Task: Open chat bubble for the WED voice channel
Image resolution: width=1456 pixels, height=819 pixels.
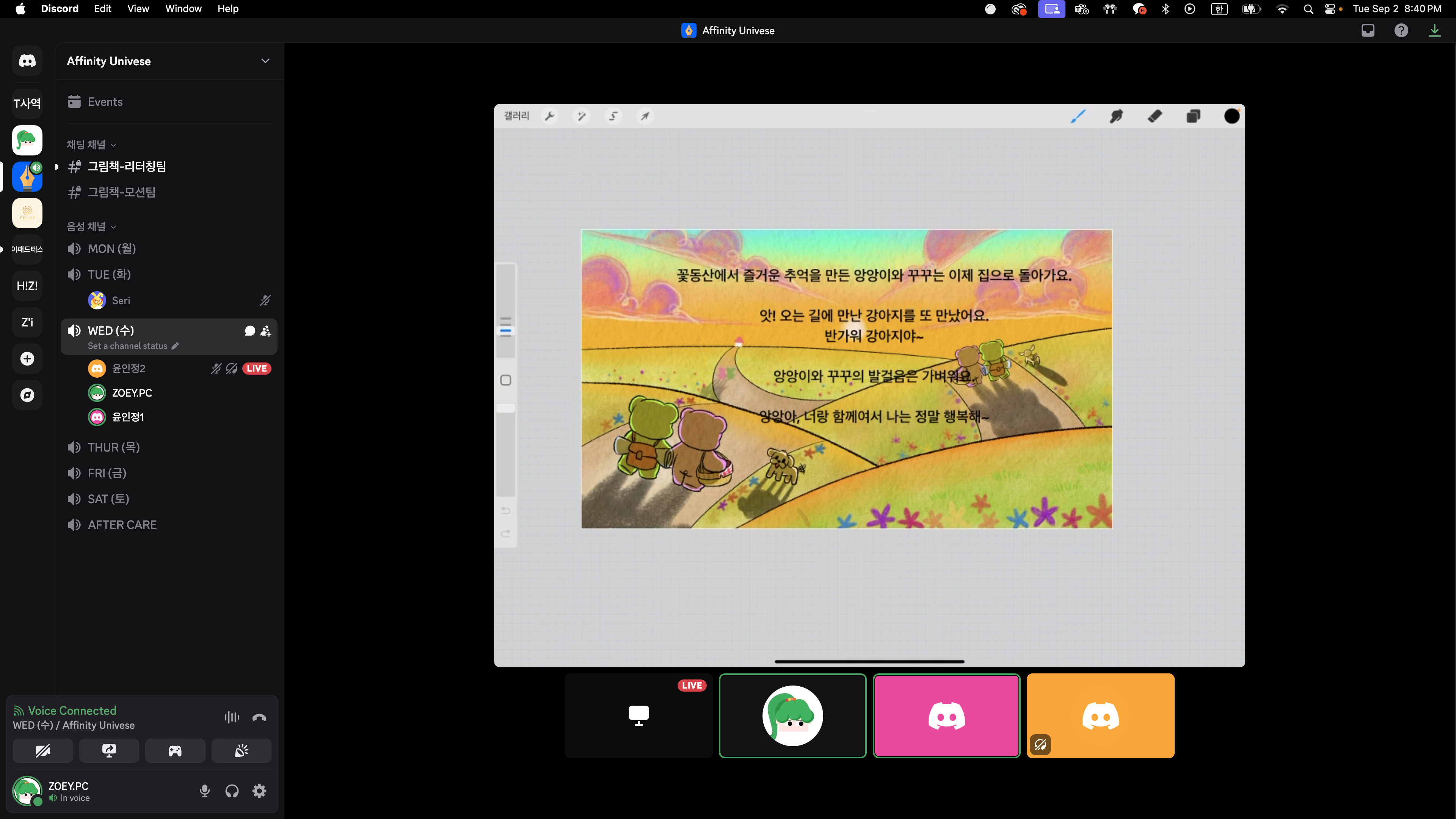Action: (x=250, y=331)
